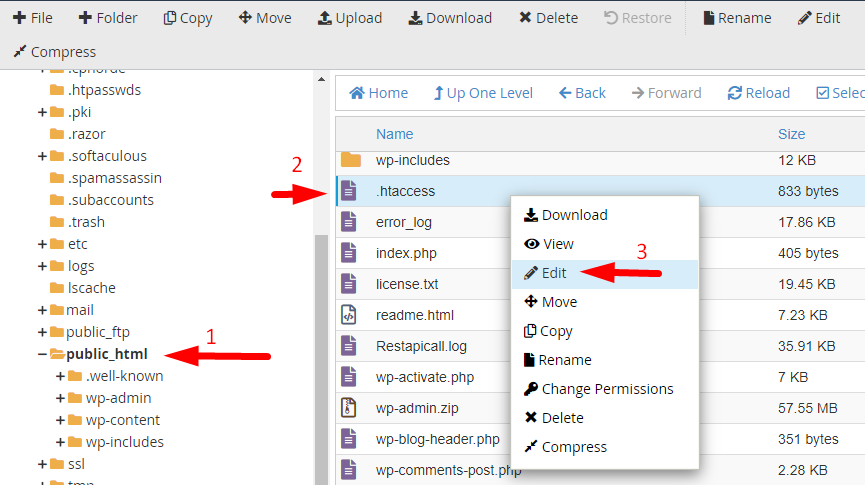Navigate Back in file manager

coord(582,93)
